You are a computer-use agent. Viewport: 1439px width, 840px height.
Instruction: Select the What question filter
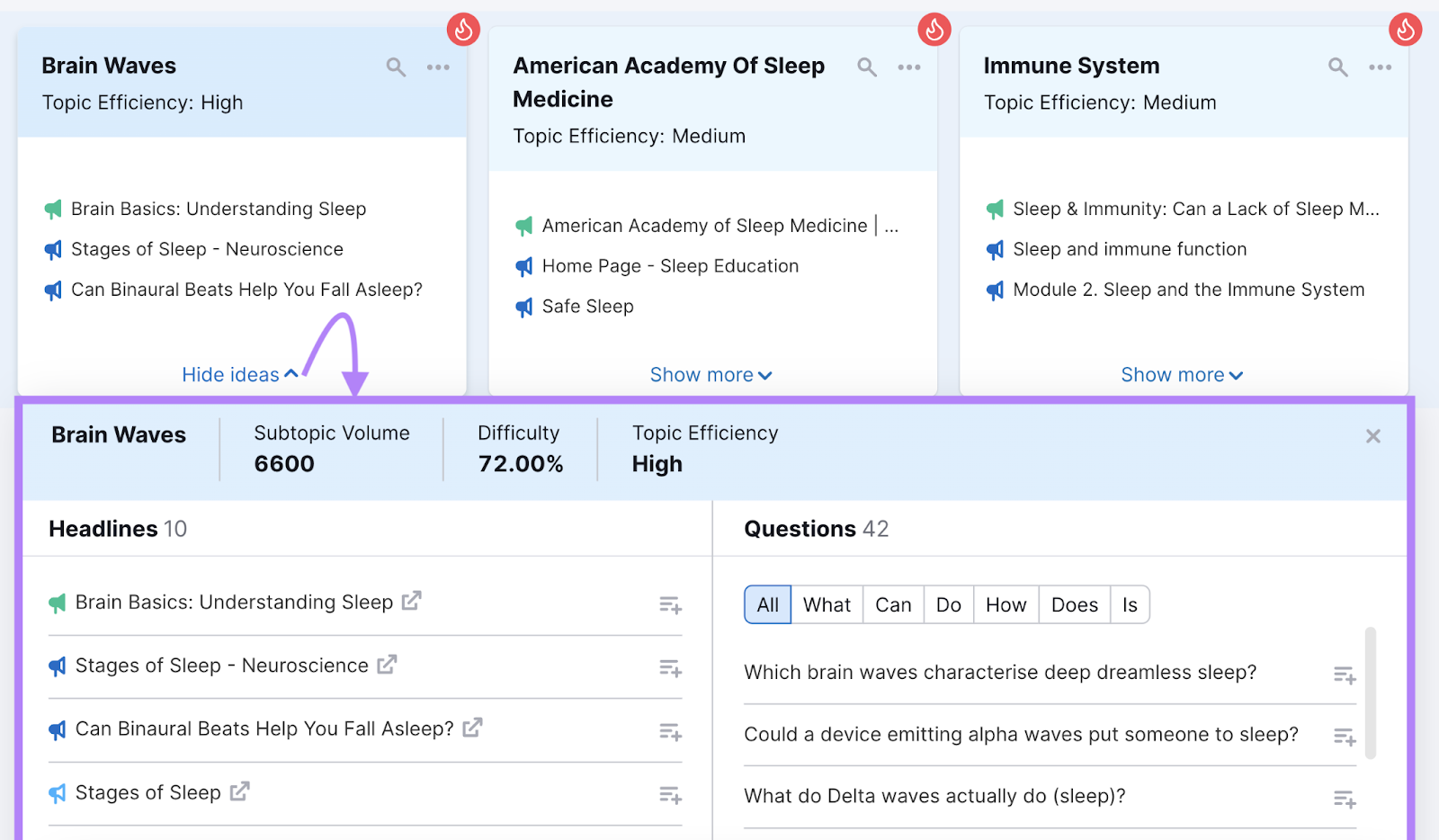pyautogui.click(x=826, y=604)
